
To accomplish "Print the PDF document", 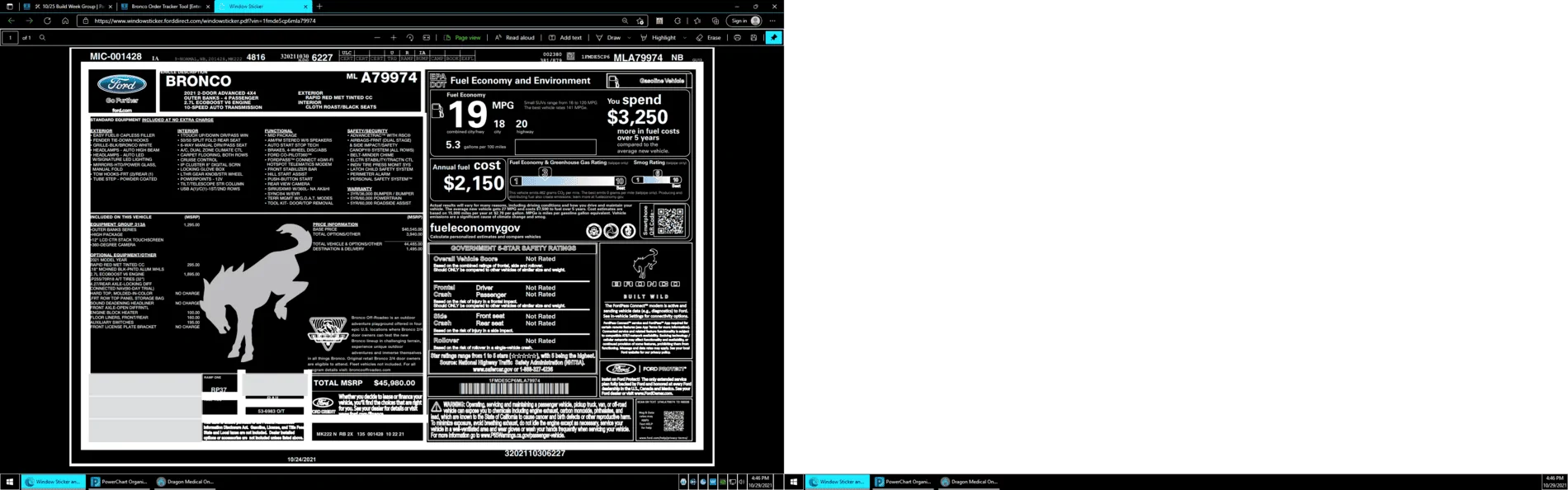I will pyautogui.click(x=737, y=37).
